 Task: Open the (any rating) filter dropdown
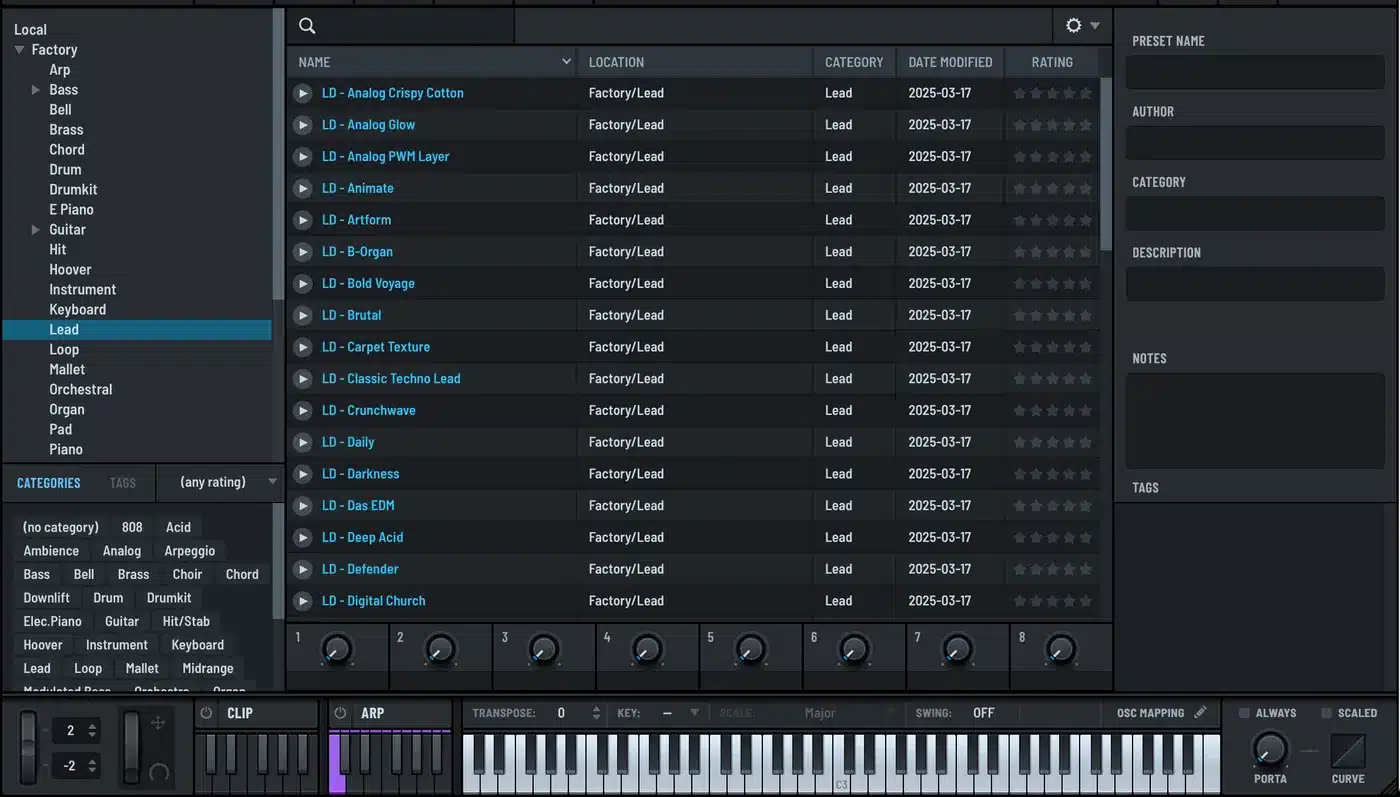220,482
